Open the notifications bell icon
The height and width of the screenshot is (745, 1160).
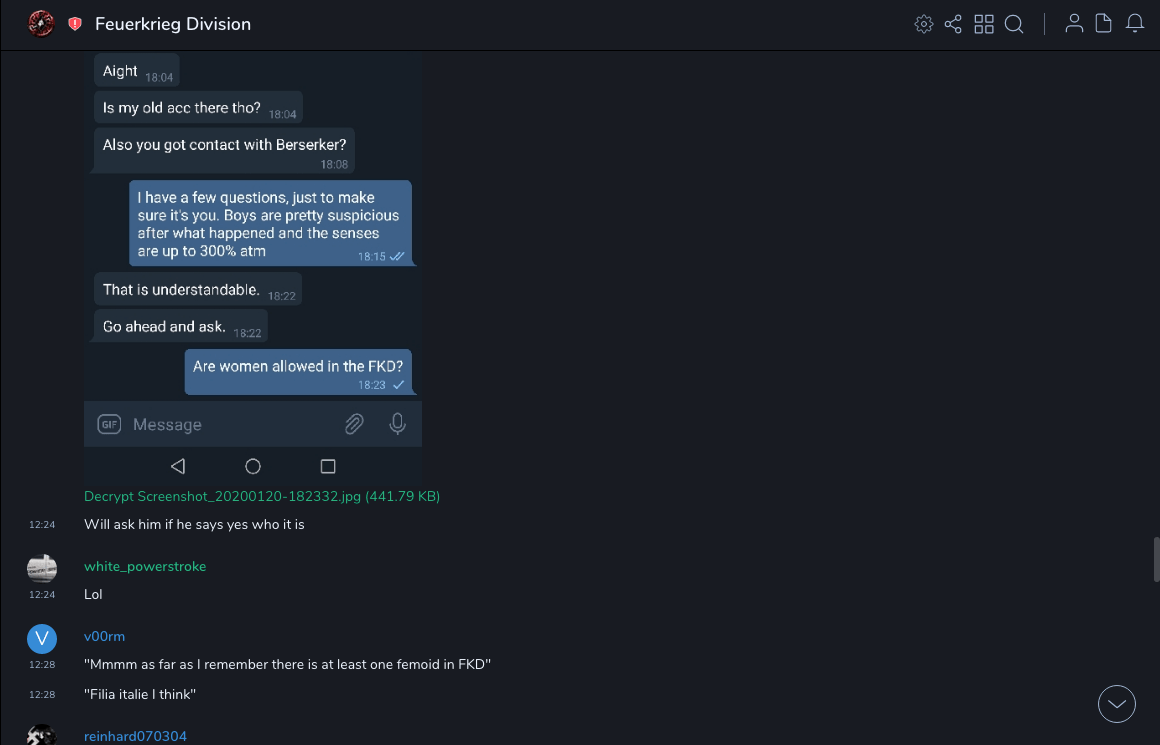coord(1134,24)
